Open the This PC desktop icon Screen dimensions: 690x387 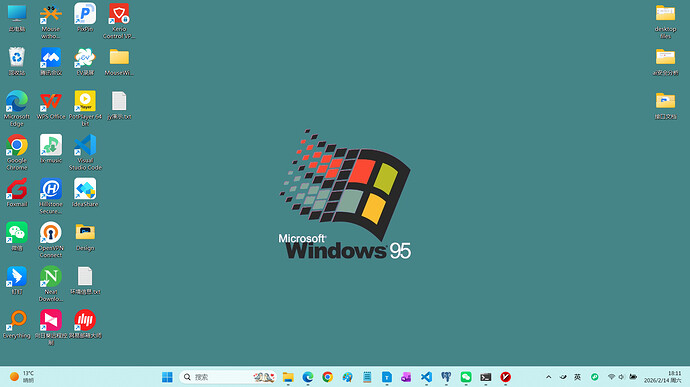17,18
